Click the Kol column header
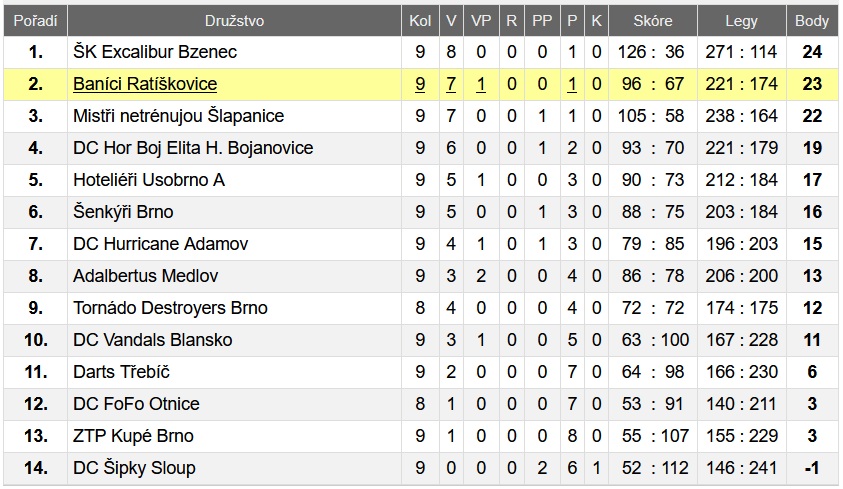 pyautogui.click(x=420, y=20)
